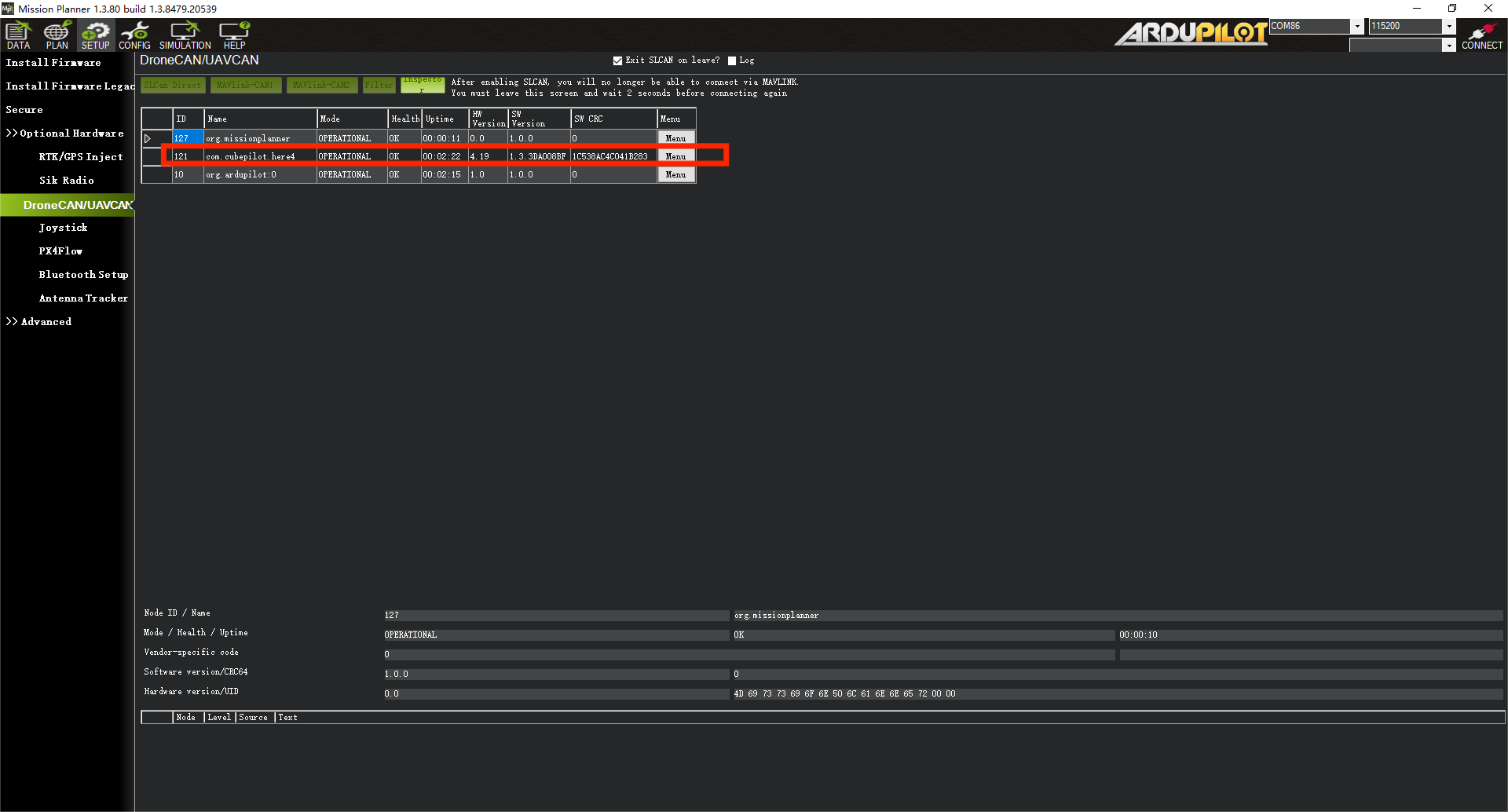Click the SW Version column header

540,119
